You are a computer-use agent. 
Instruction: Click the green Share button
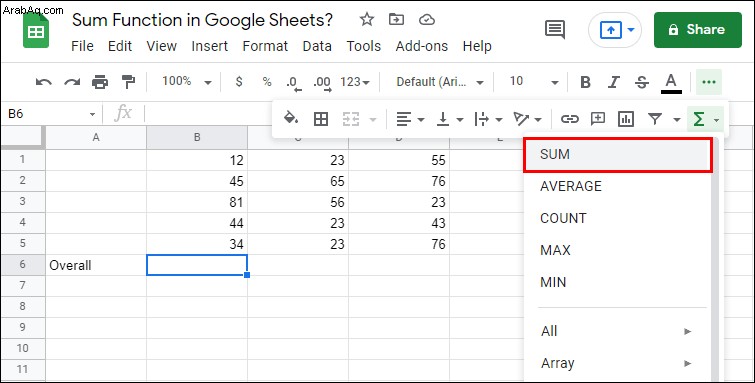click(x=698, y=30)
